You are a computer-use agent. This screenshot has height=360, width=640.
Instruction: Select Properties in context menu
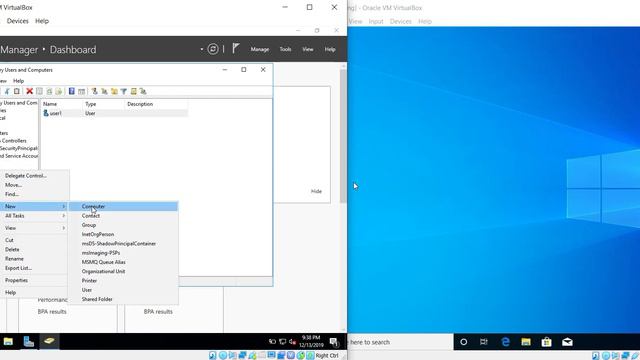tap(33, 280)
